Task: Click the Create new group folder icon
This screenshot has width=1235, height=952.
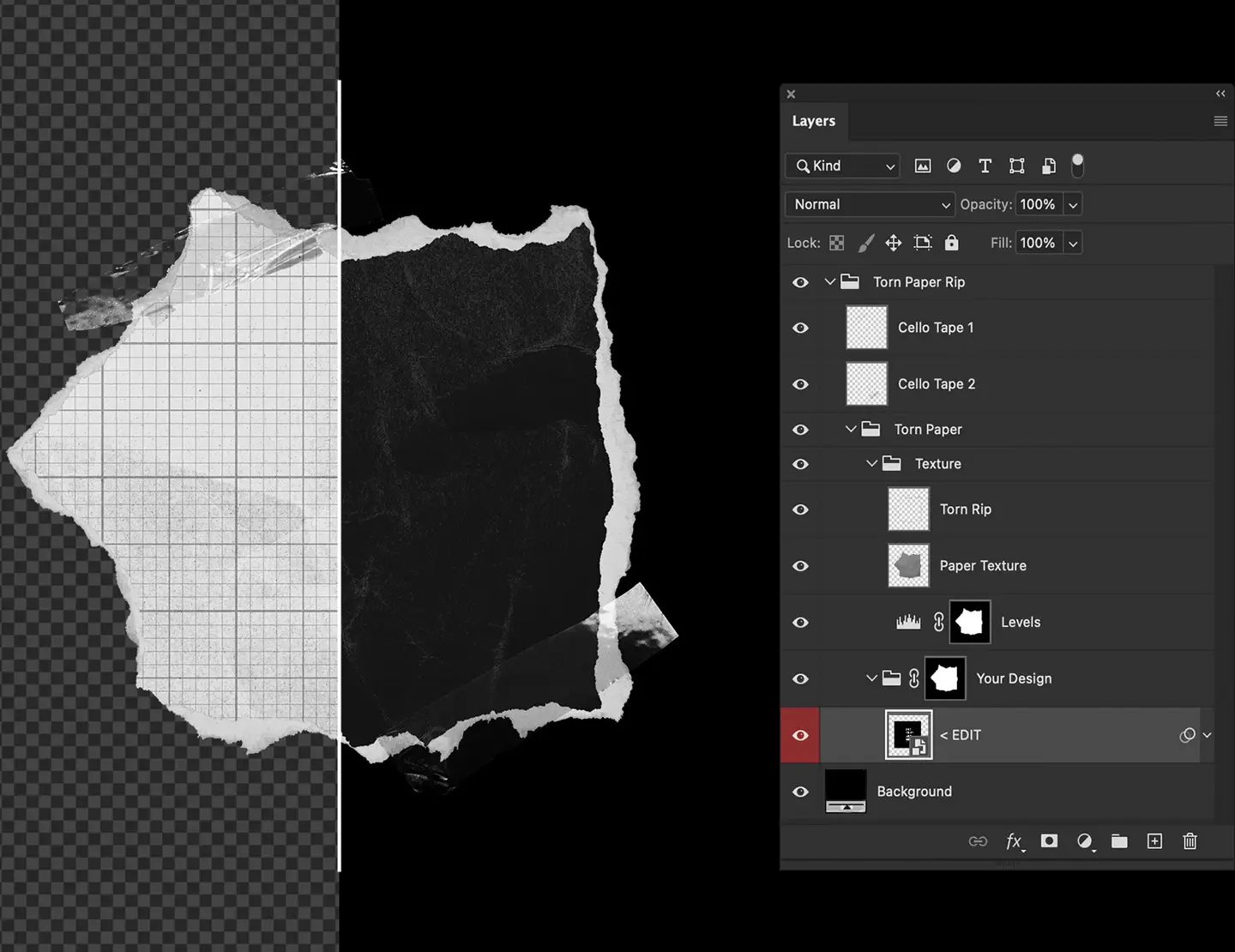Action: [x=1119, y=841]
